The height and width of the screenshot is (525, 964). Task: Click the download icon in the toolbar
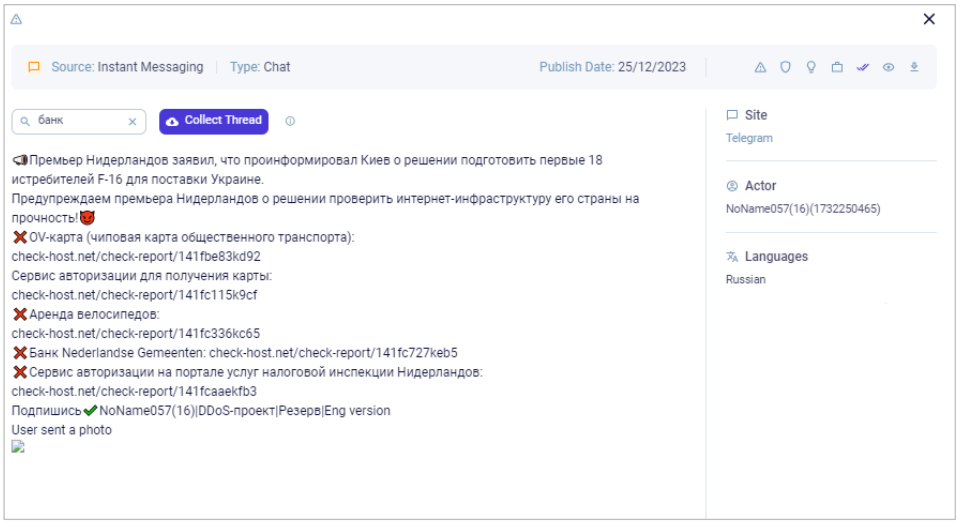coord(915,68)
